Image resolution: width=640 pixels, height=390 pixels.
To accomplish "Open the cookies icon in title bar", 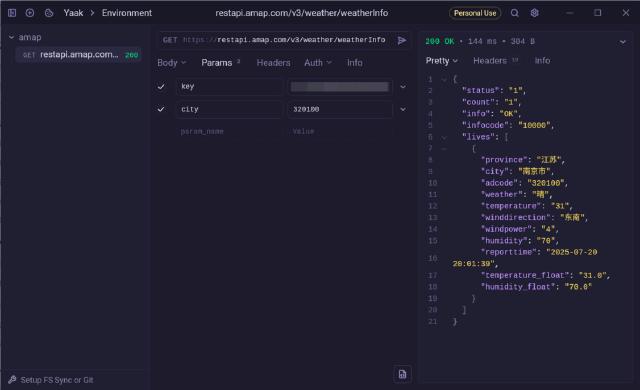I will tap(49, 13).
